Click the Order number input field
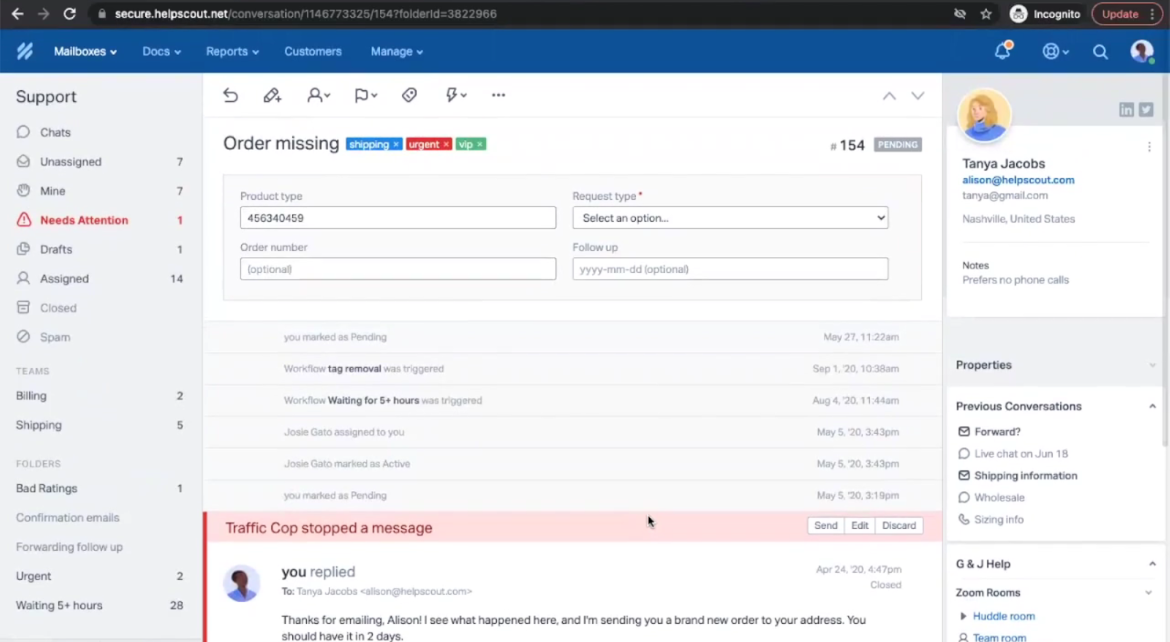1170x642 pixels. pyautogui.click(x=398, y=269)
